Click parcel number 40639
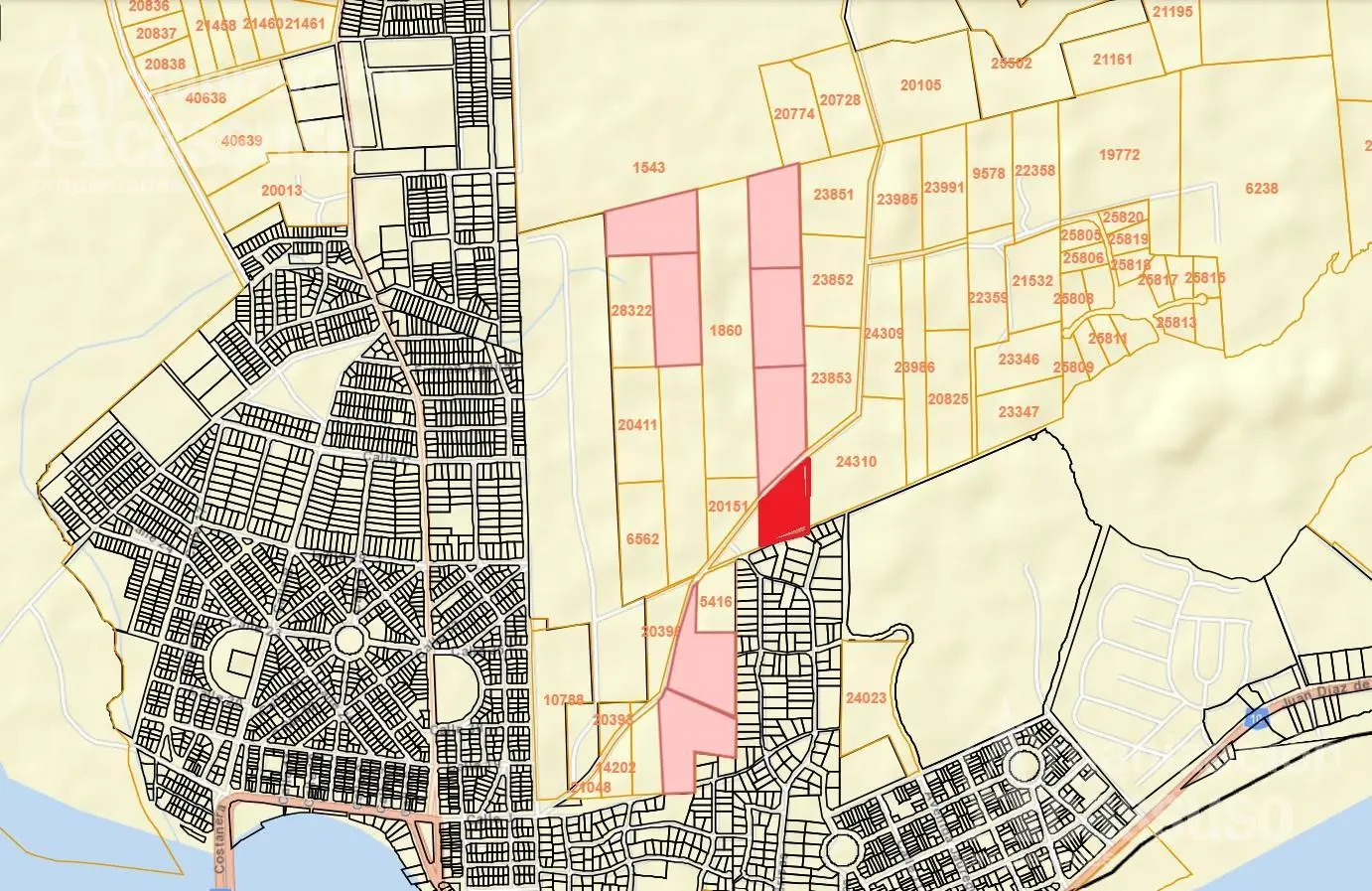 241,141
